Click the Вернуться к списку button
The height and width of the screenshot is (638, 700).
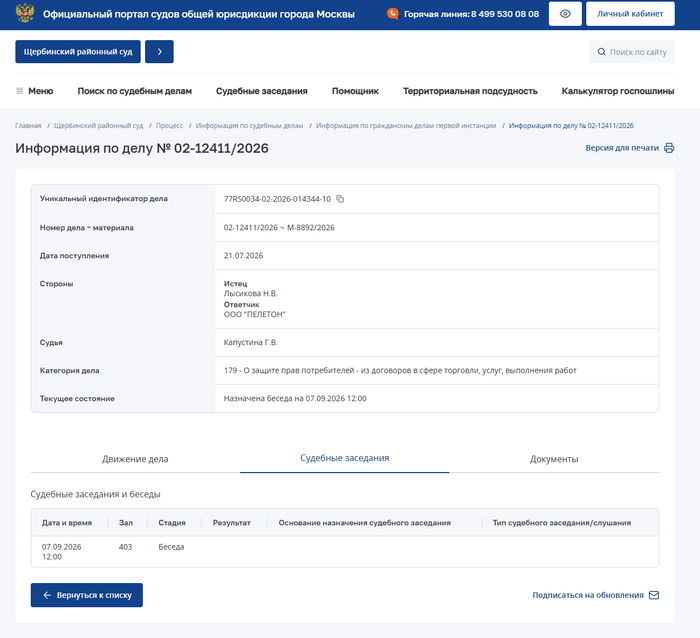point(87,595)
